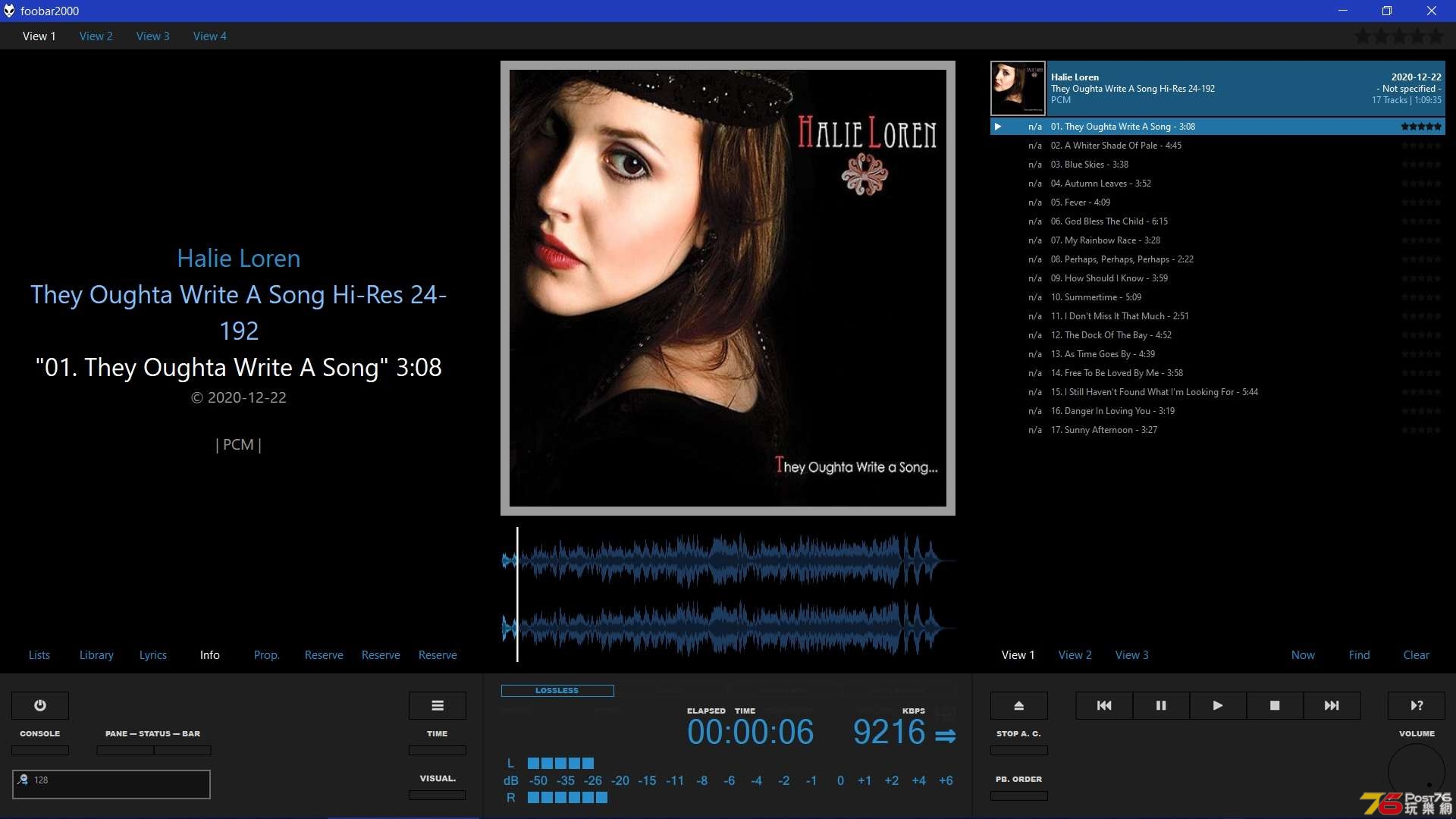Open the Library panel tab
The height and width of the screenshot is (819, 1456).
96,654
